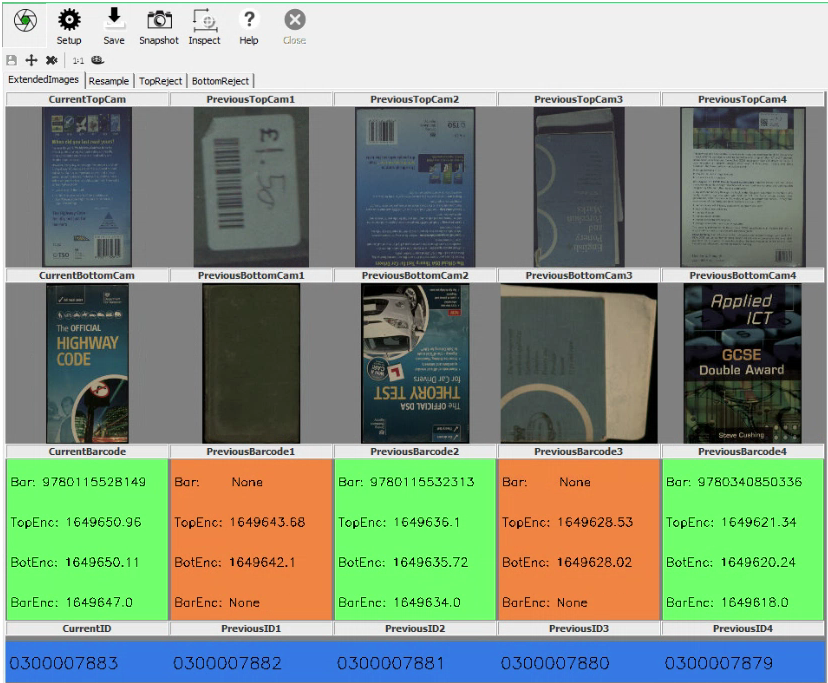This screenshot has width=828, height=683.
Task: Set zoom to 1:1 scale
Action: (x=78, y=61)
